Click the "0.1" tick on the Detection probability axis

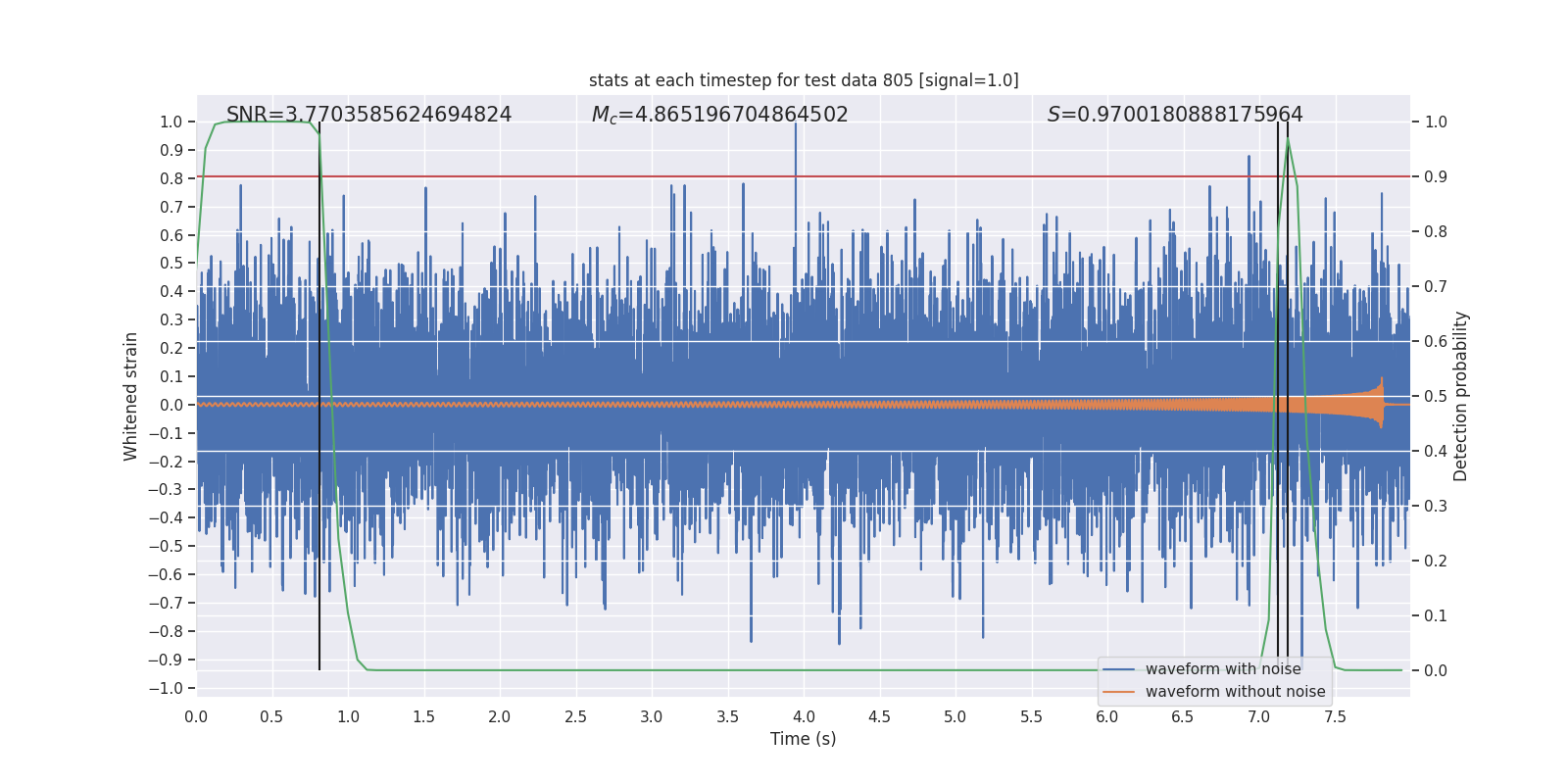[x=1436, y=616]
